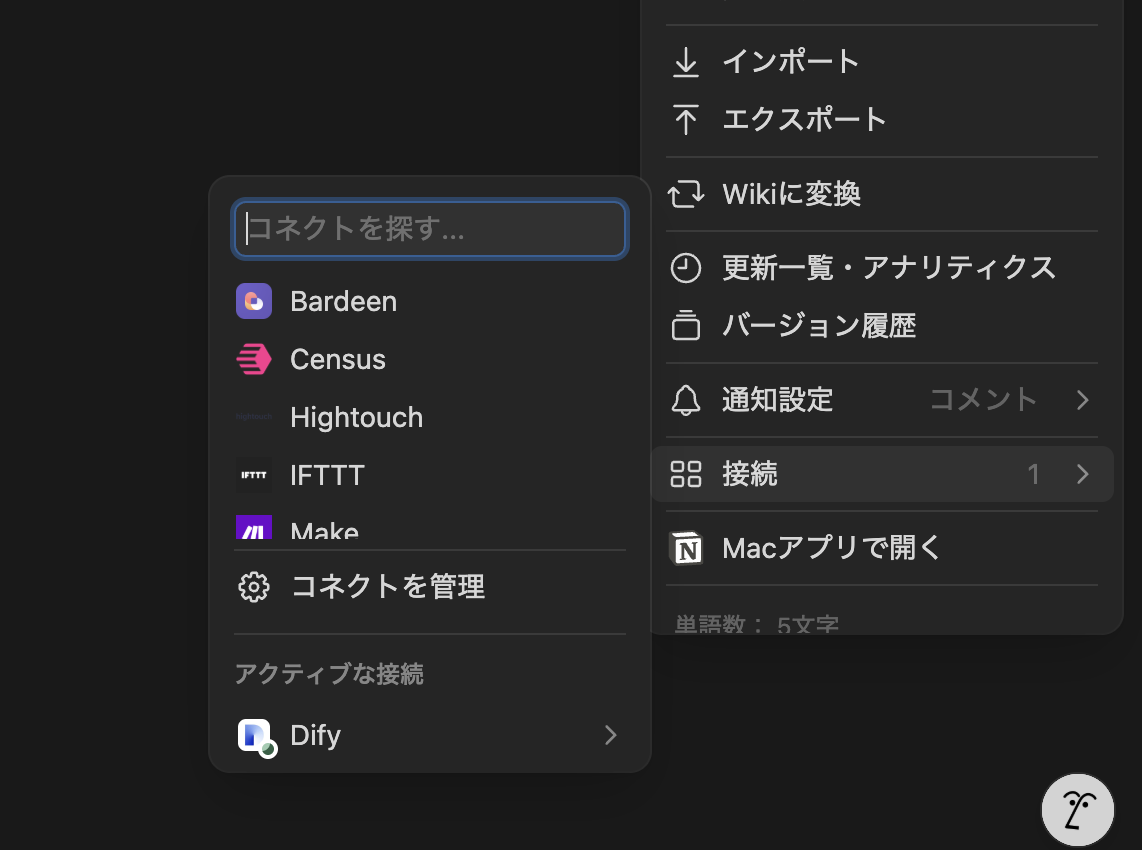Viewport: 1142px width, 850px height.
Task: Open バージョン履歴
Action: [x=882, y=326]
